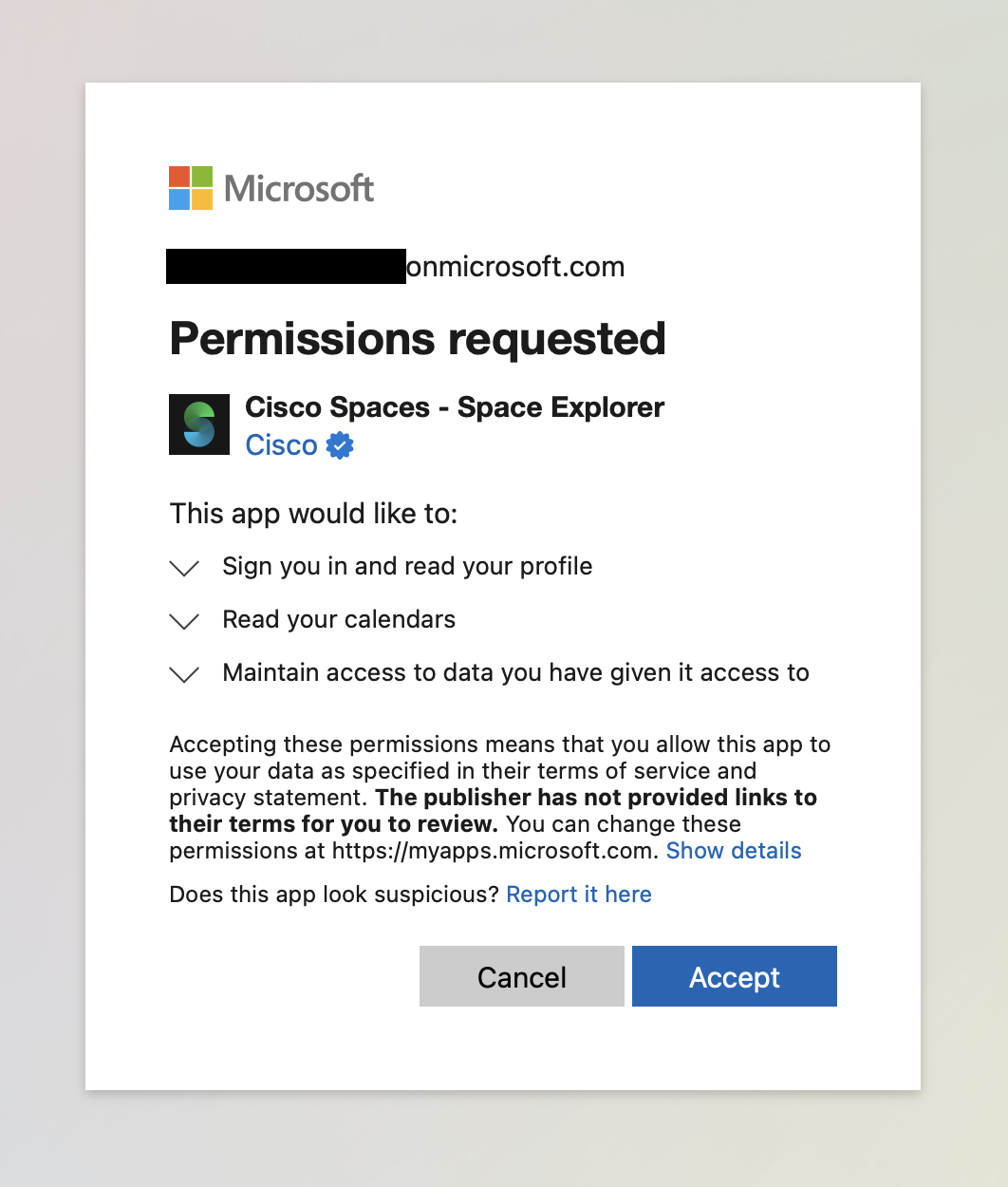Click the Cisco publisher link

point(281,444)
